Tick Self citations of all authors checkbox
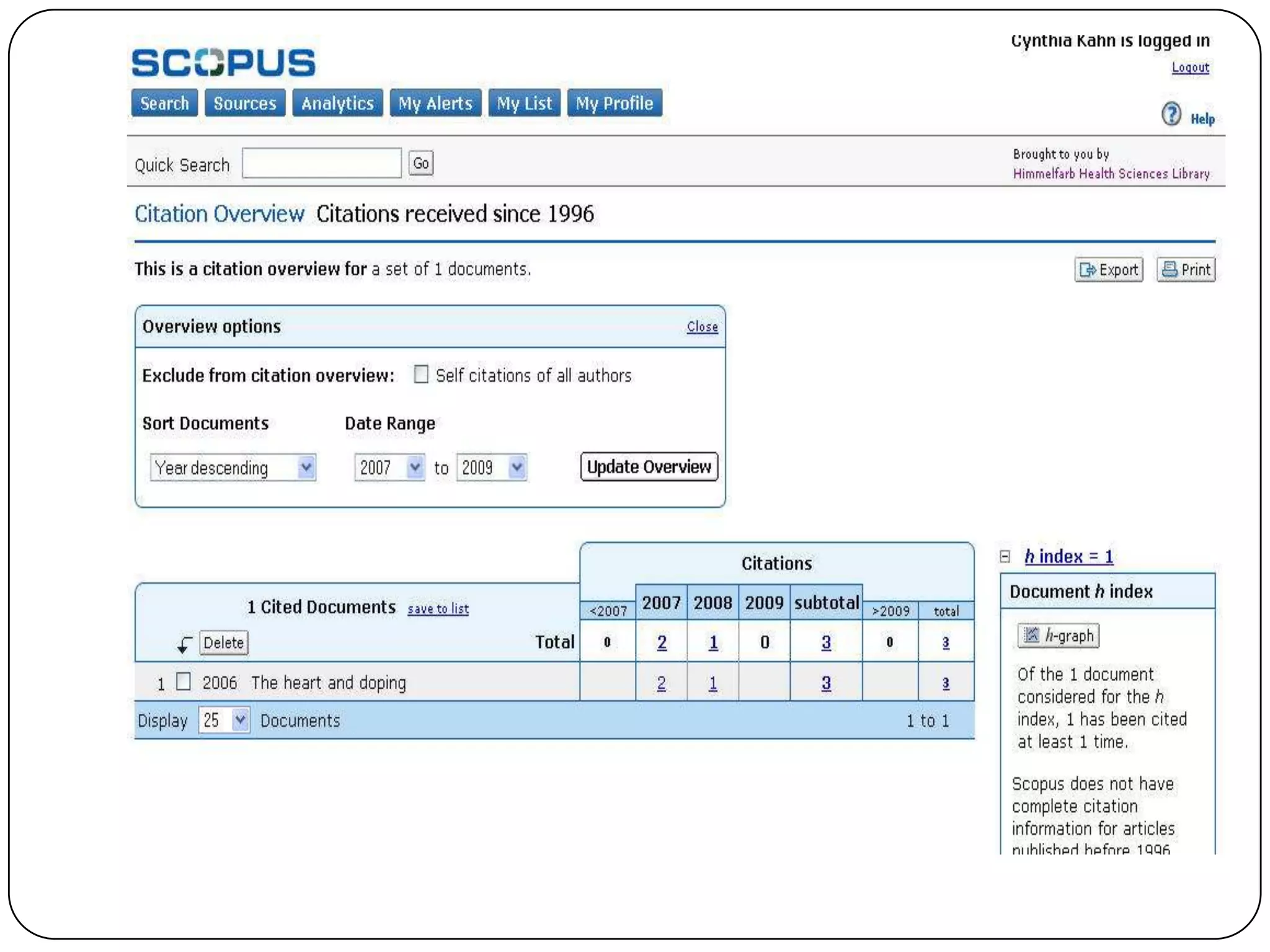This screenshot has width=1270, height=952. (421, 374)
